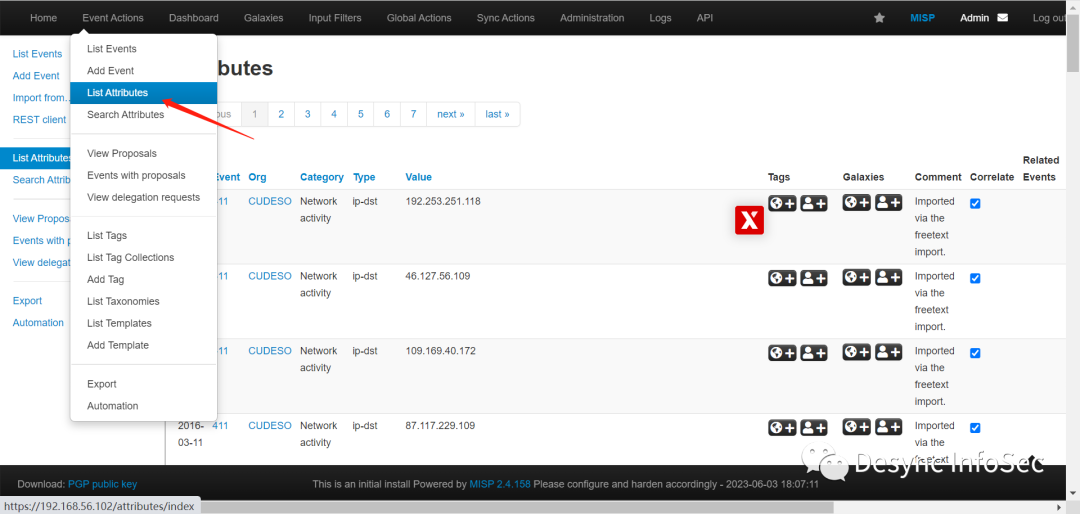Add local galaxy to 46.127.56.109 row
The height and width of the screenshot is (514, 1080).
[889, 277]
